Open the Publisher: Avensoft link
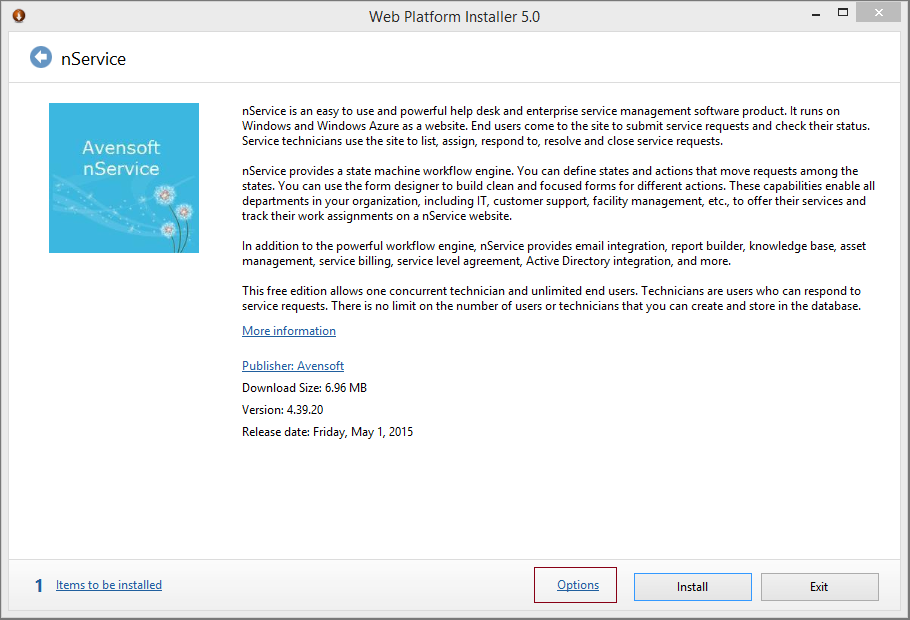The image size is (910, 620). 292,366
